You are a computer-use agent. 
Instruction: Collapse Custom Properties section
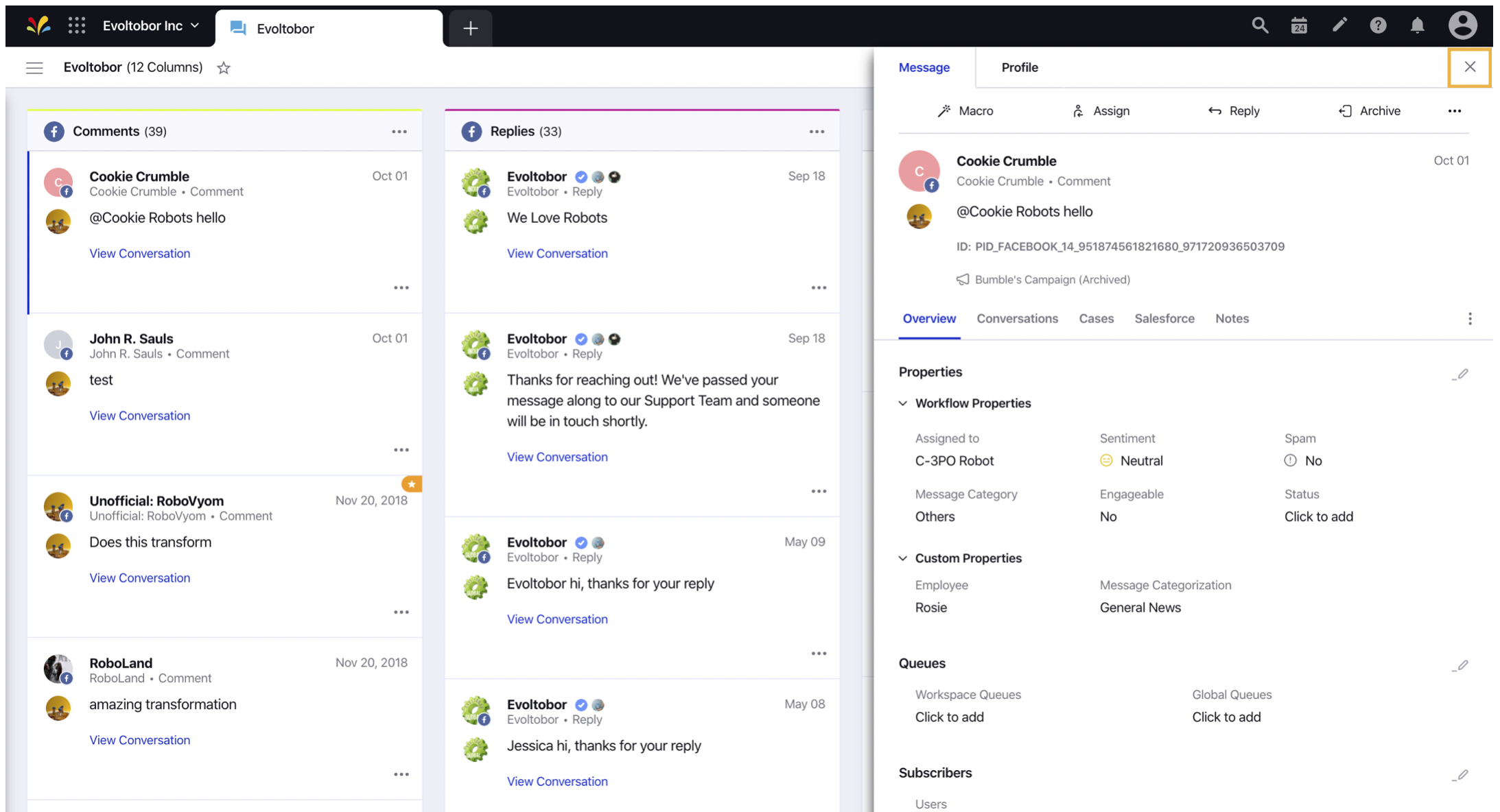[903, 558]
